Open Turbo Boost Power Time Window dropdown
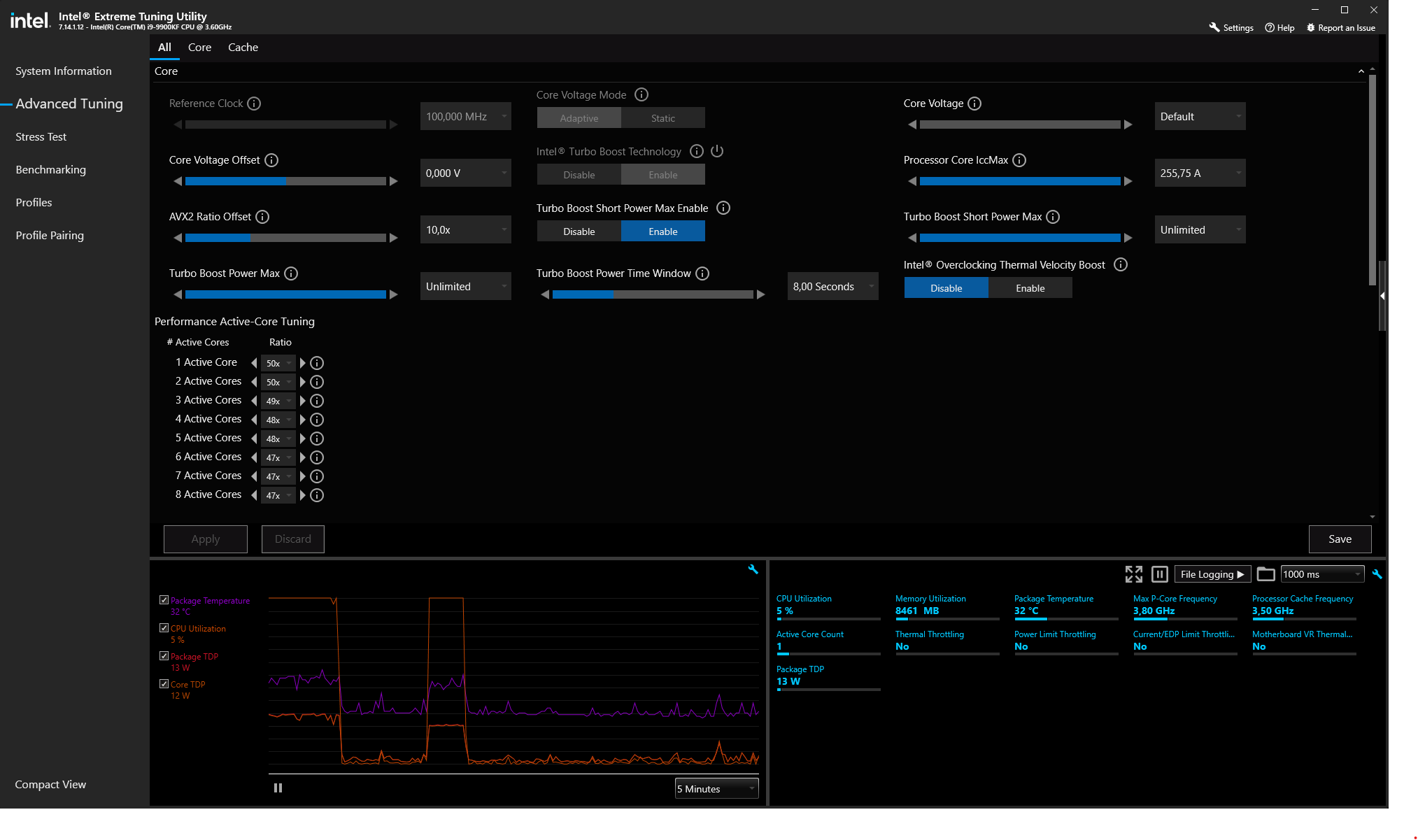1418x840 pixels. point(833,287)
